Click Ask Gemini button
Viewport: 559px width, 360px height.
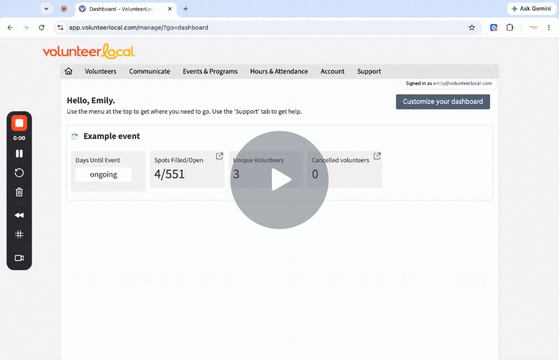pos(531,9)
